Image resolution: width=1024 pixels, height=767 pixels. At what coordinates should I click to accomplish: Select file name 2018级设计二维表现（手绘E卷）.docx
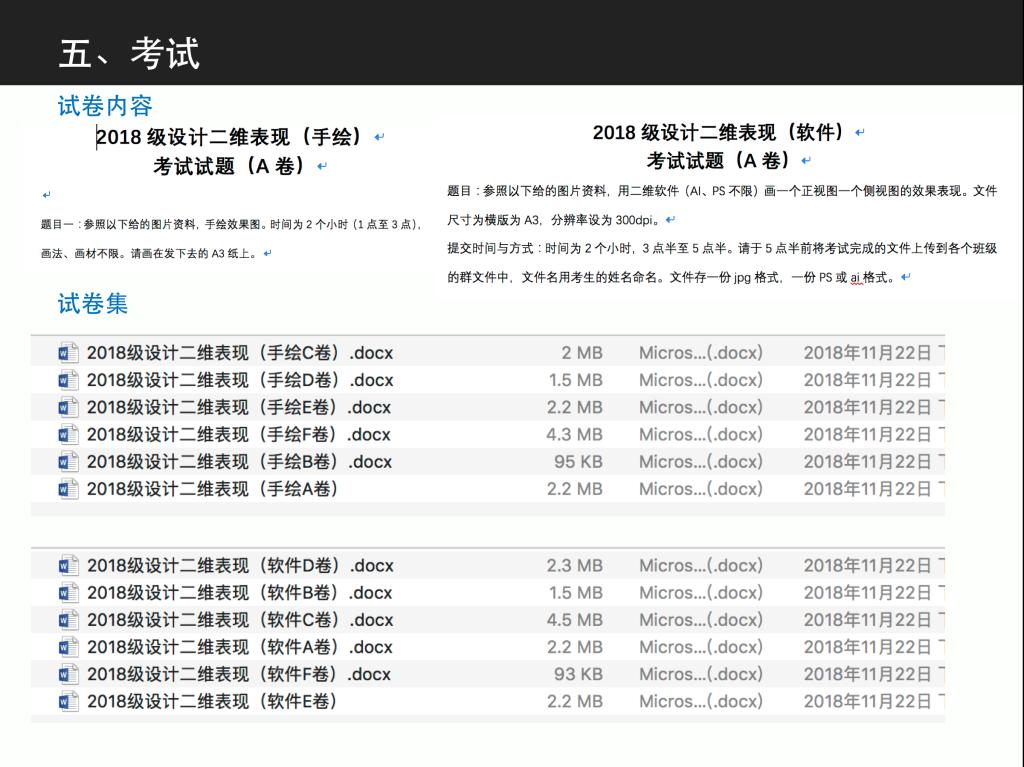(x=240, y=408)
